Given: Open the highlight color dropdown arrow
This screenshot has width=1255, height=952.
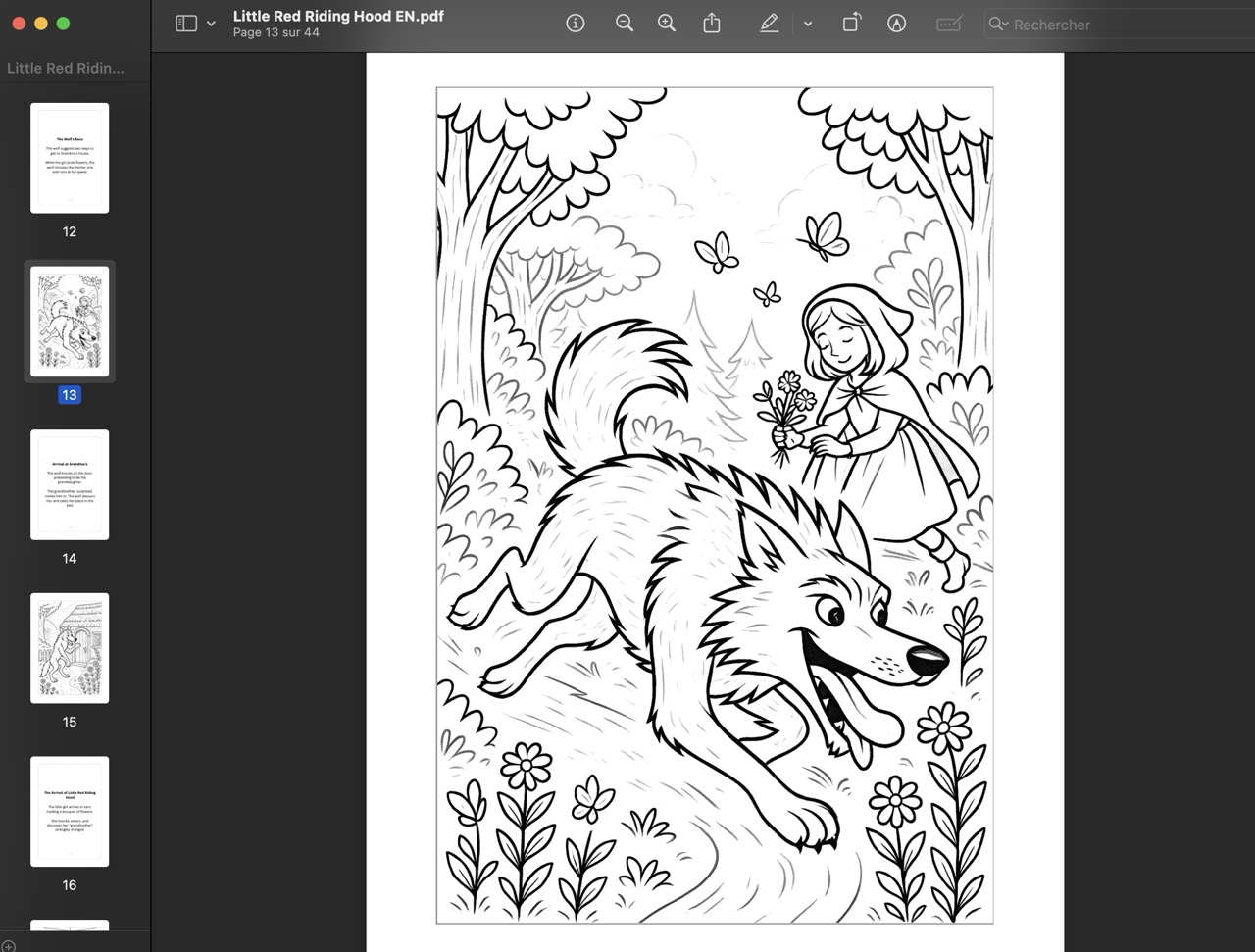Looking at the screenshot, I should point(808,24).
